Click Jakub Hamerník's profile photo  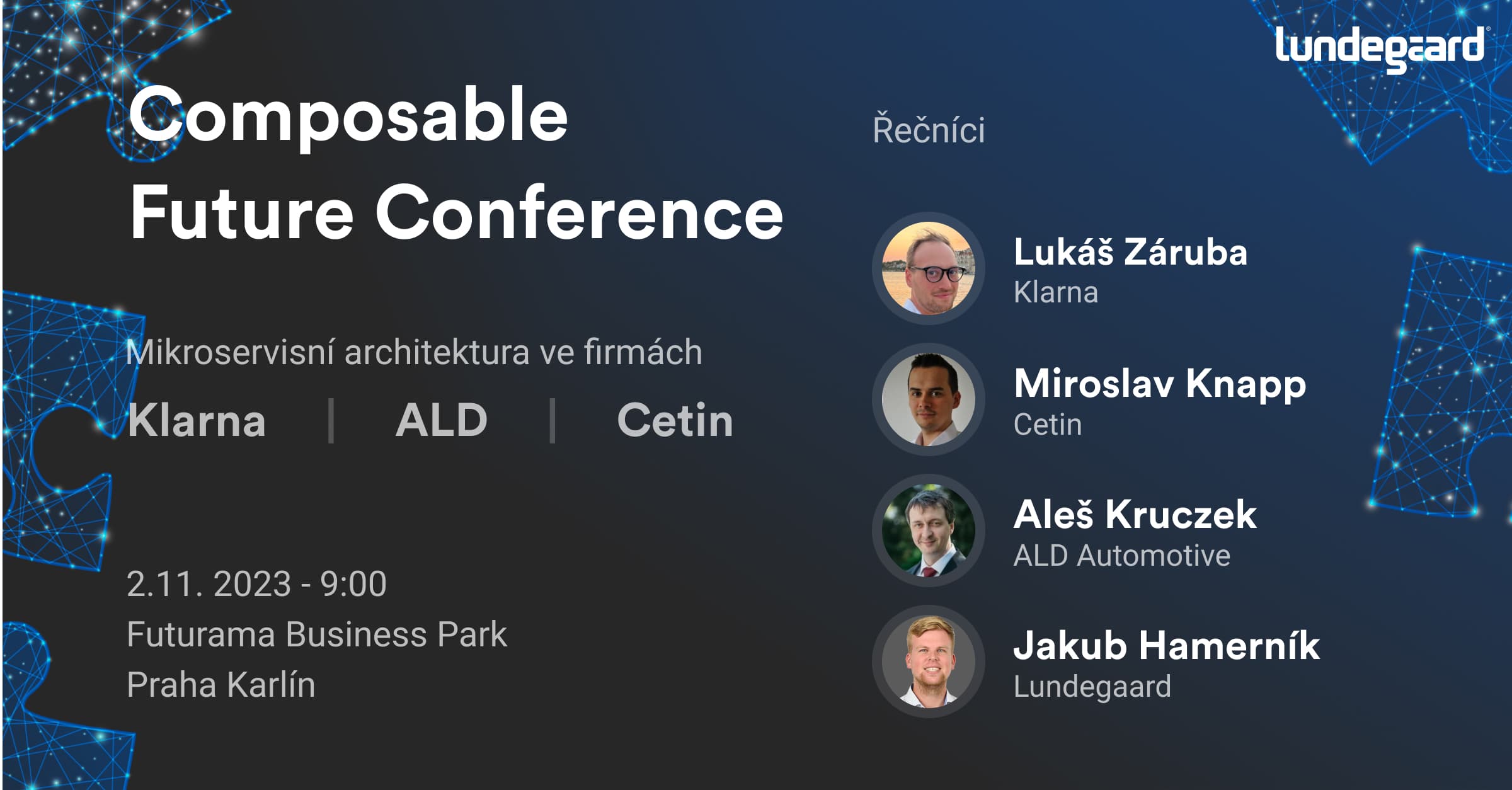click(x=928, y=661)
